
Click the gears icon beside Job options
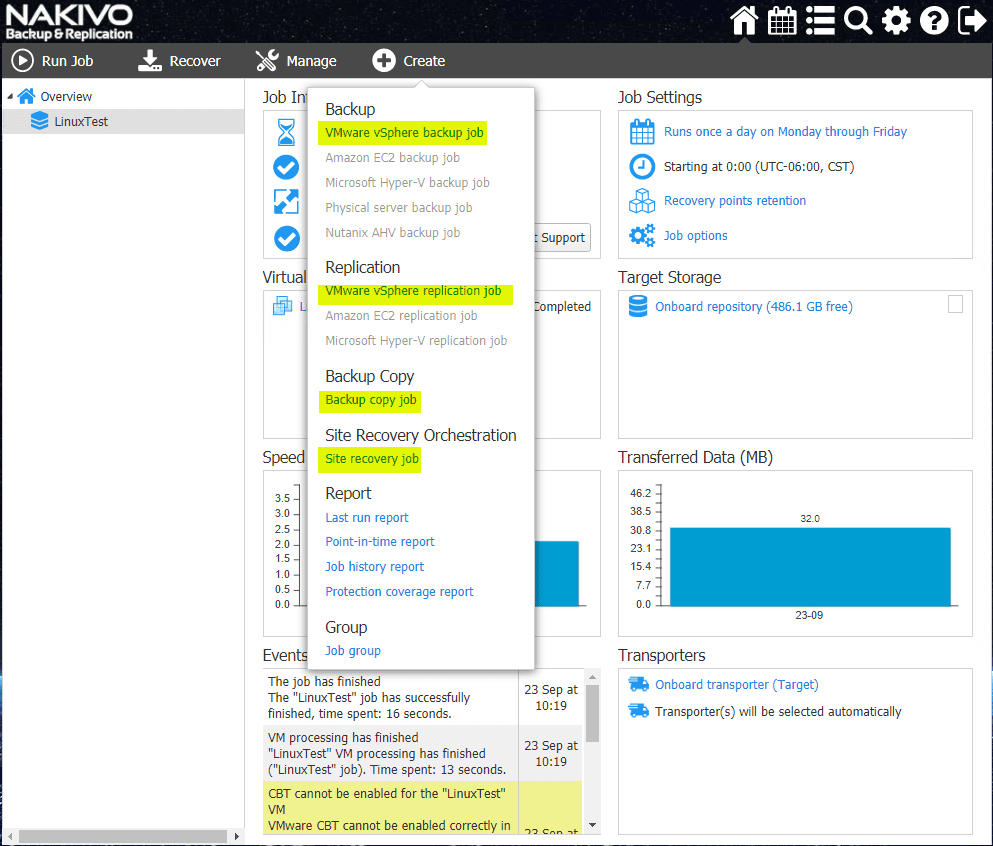click(642, 236)
